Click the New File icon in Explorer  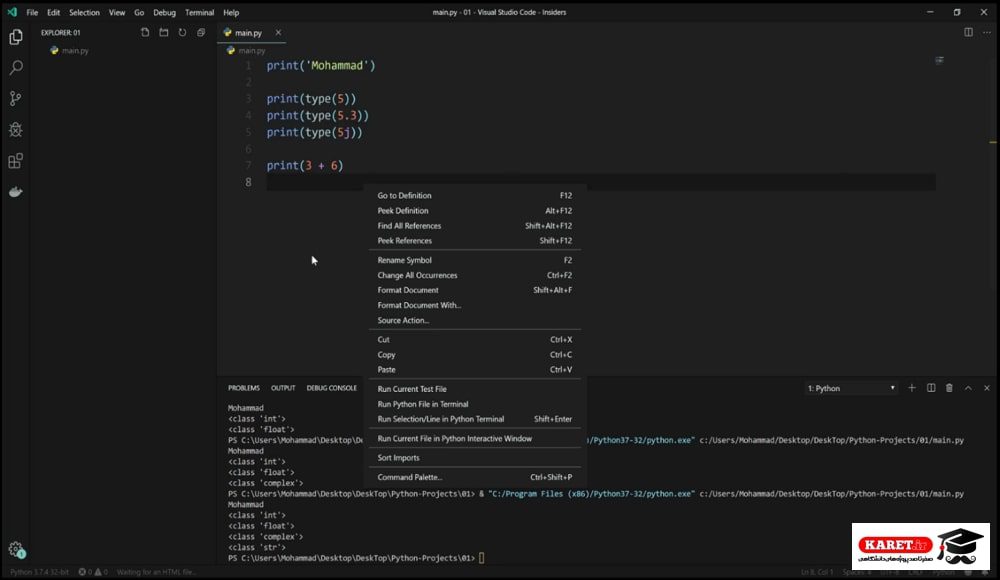(145, 33)
